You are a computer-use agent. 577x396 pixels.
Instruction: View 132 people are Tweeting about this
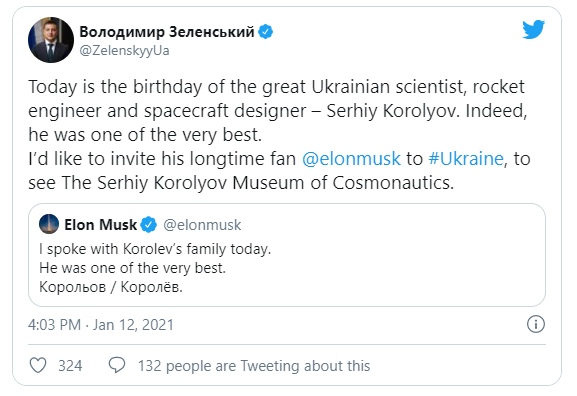254,366
